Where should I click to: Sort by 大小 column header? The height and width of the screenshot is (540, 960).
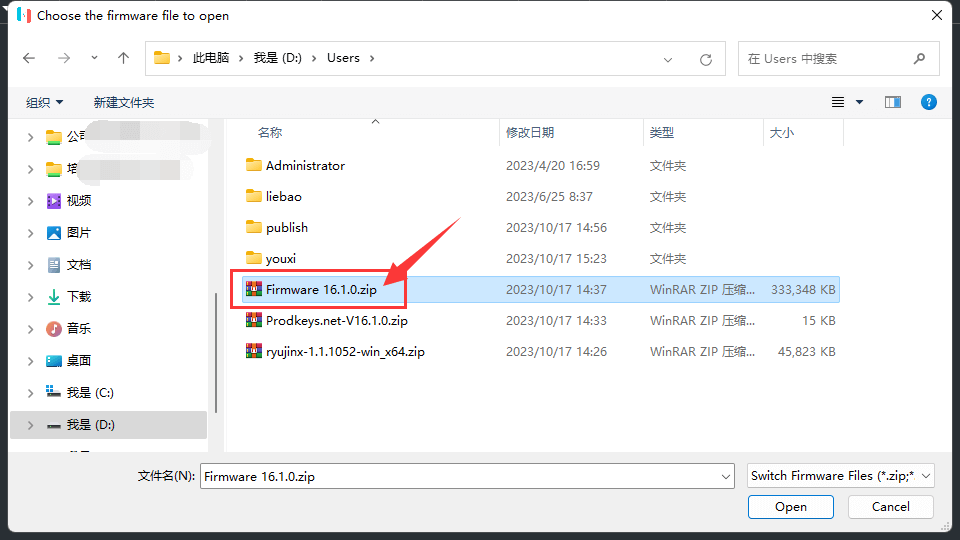(x=781, y=133)
